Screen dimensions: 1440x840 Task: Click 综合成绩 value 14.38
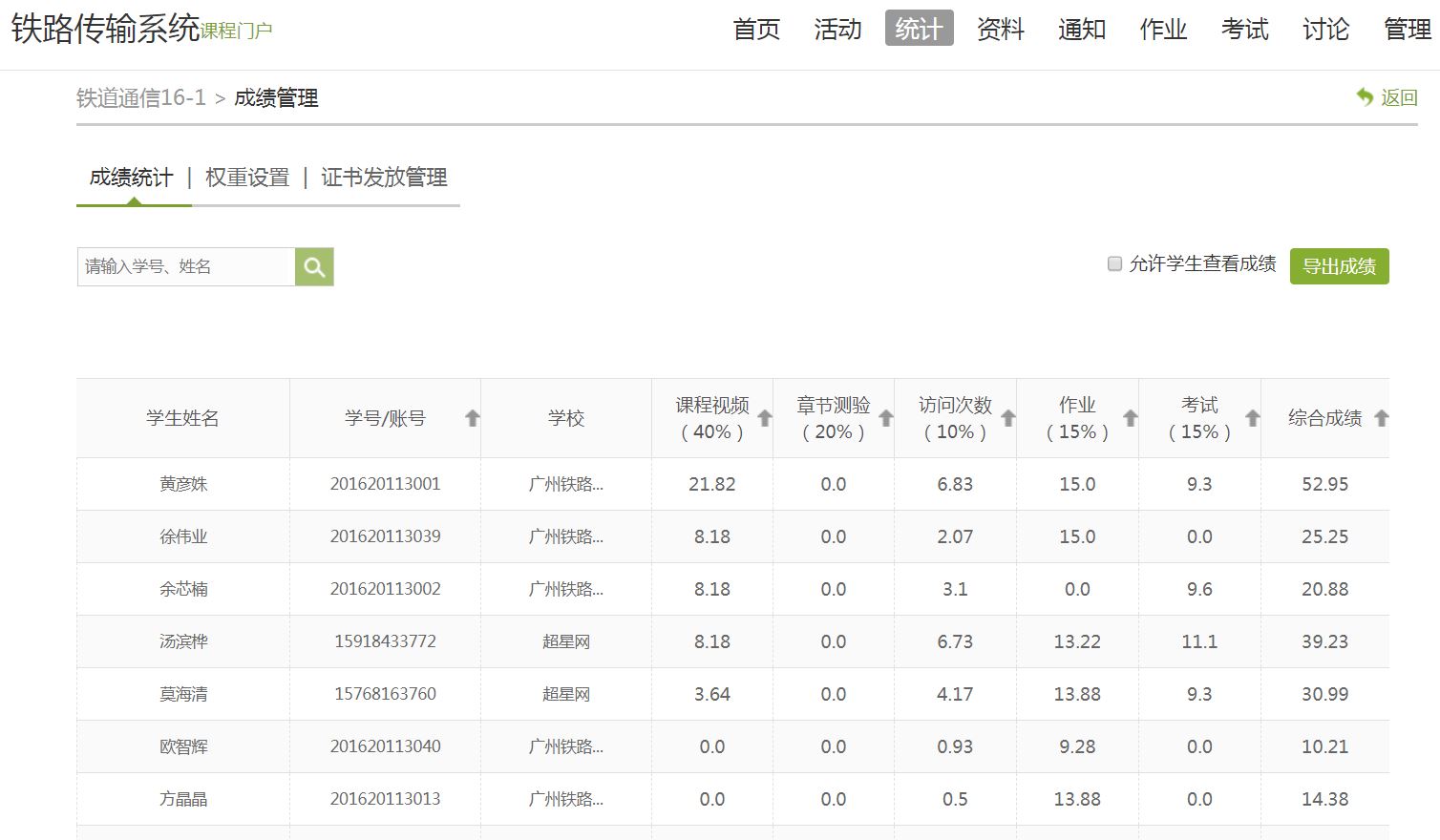point(1325,799)
